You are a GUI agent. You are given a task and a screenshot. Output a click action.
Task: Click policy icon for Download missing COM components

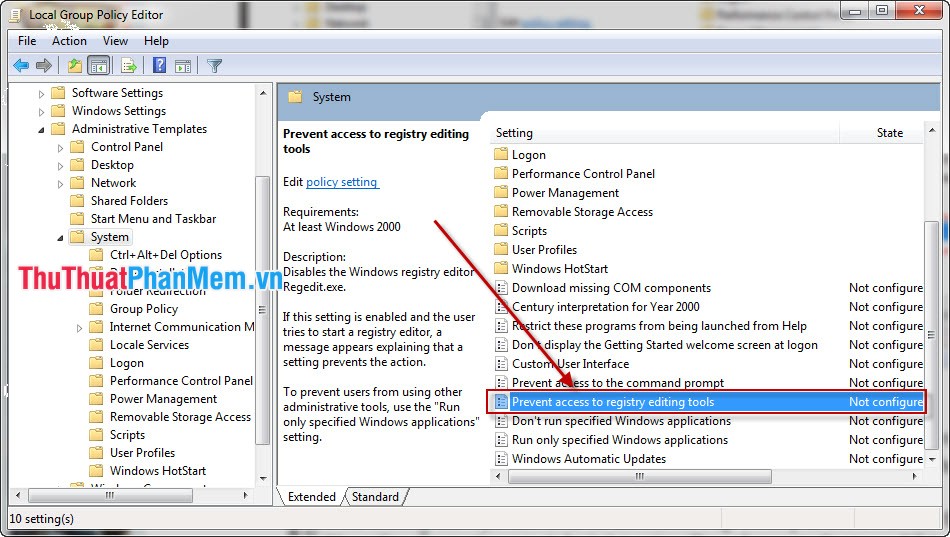[x=501, y=288]
